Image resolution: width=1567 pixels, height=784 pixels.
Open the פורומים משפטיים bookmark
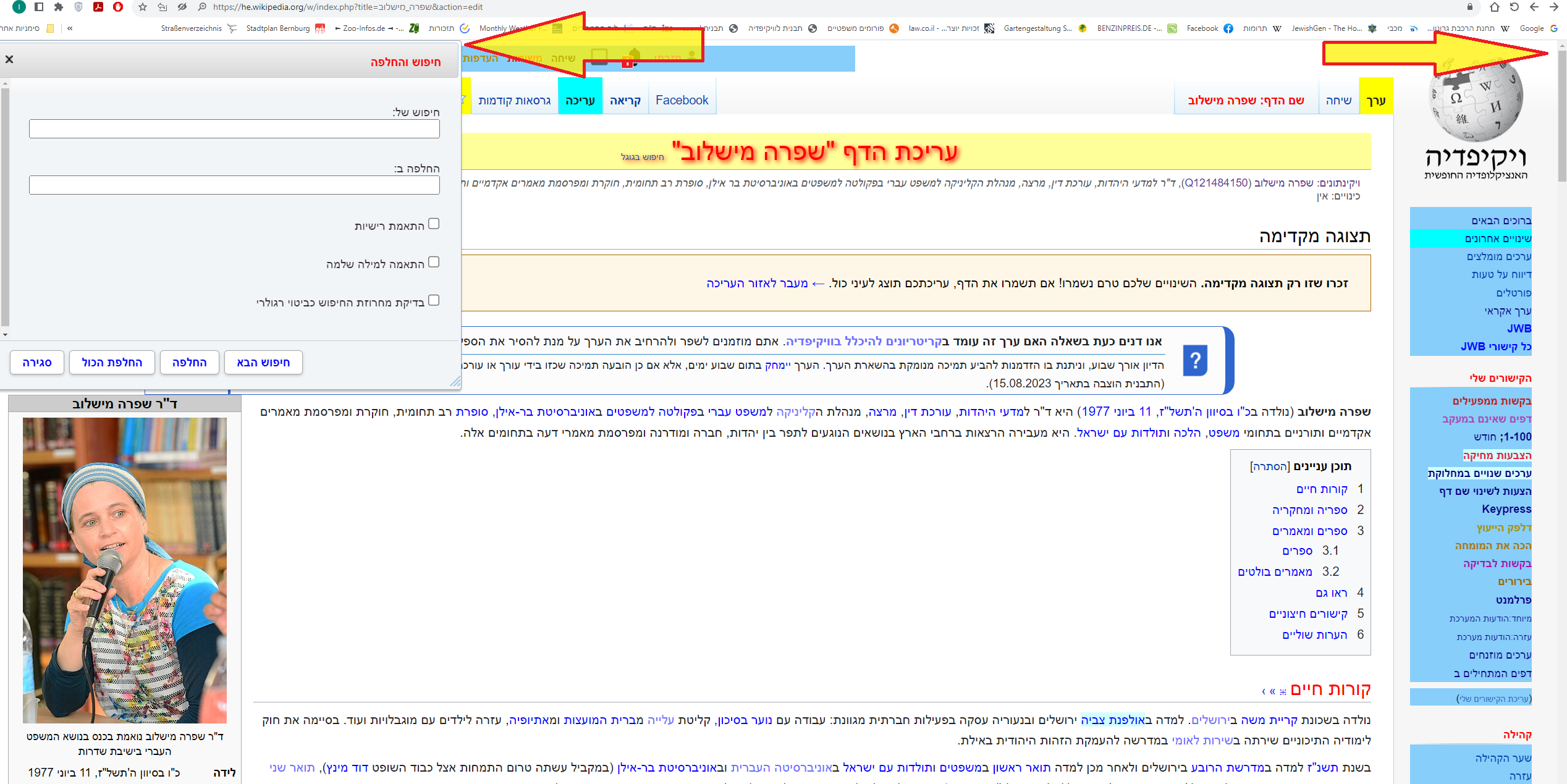click(x=863, y=28)
